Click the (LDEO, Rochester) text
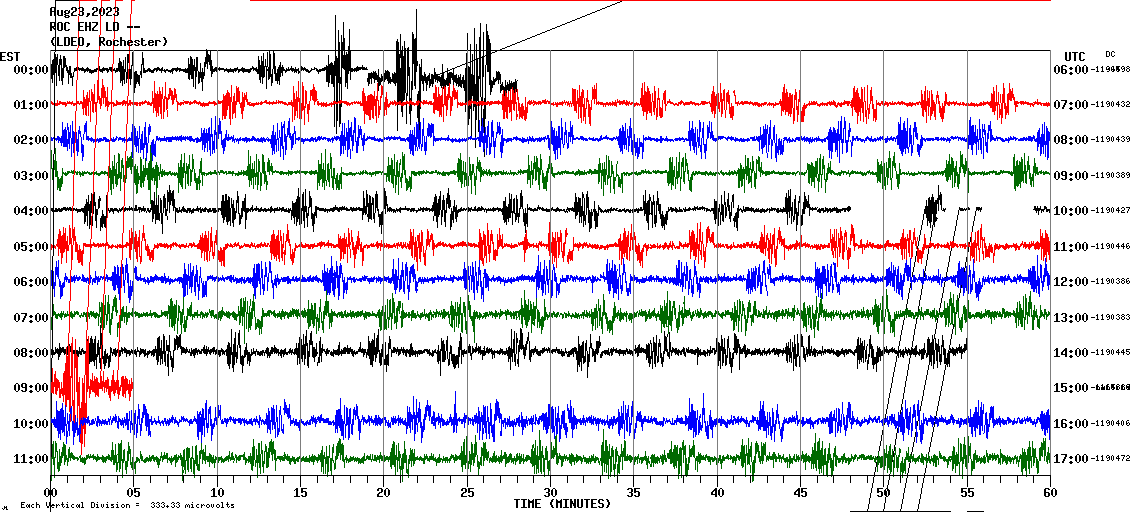Viewport: 1130px width, 519px height. click(x=108, y=42)
